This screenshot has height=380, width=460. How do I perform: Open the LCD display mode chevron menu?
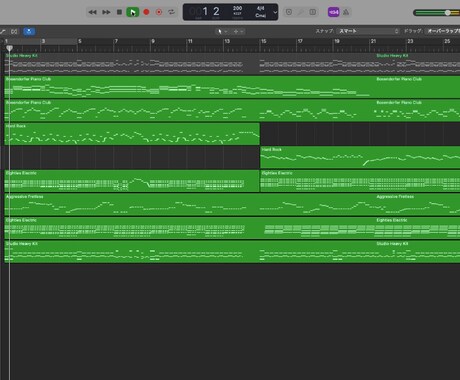[275, 12]
